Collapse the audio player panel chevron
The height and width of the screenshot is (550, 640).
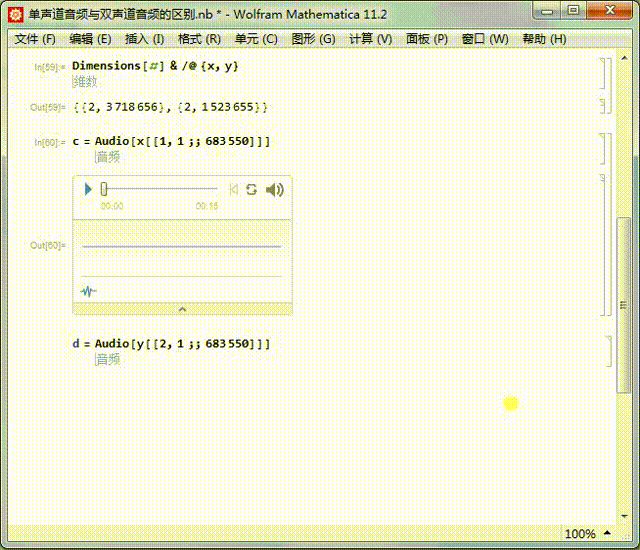pyautogui.click(x=182, y=309)
